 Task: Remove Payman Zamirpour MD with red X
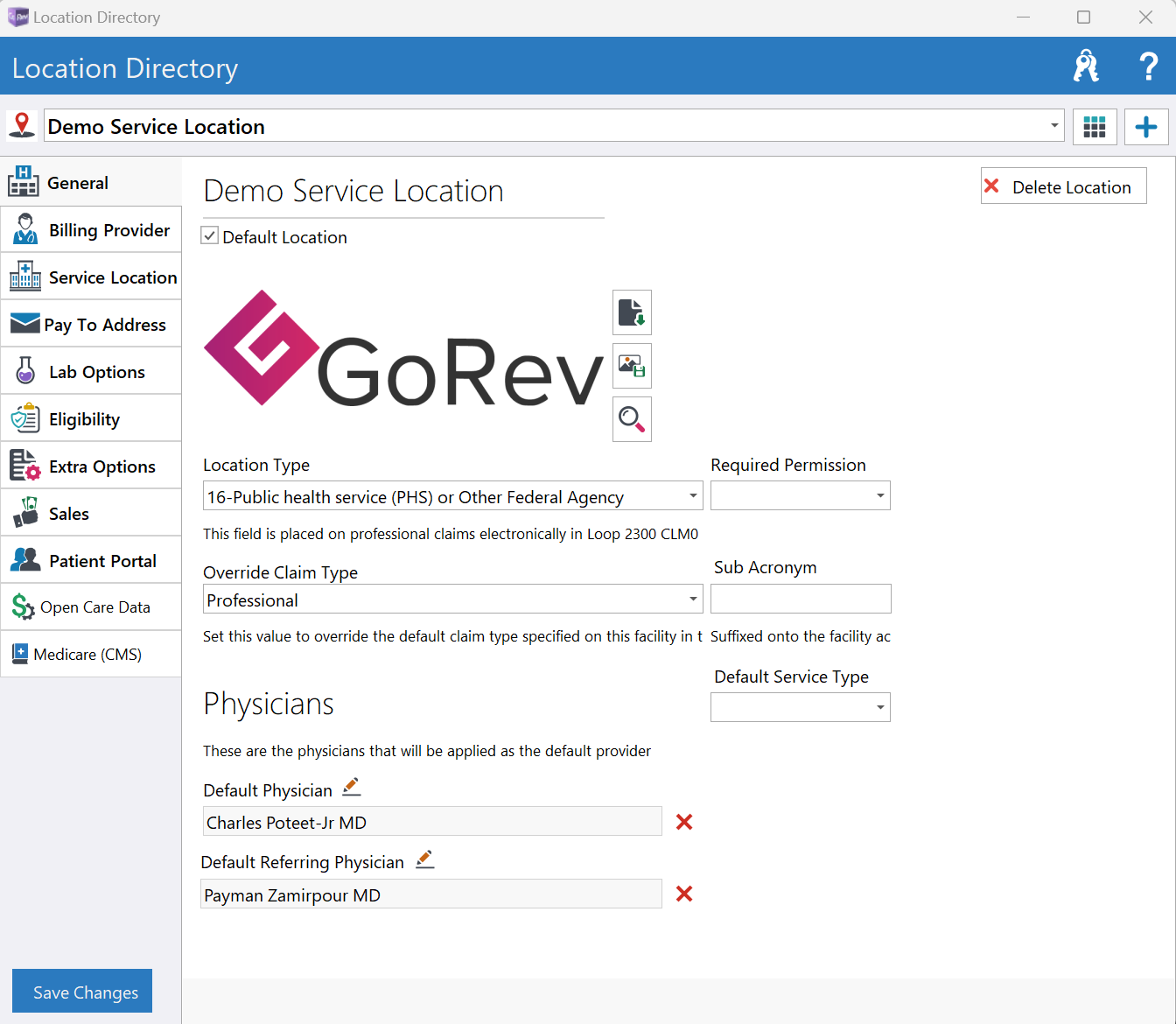coord(684,894)
